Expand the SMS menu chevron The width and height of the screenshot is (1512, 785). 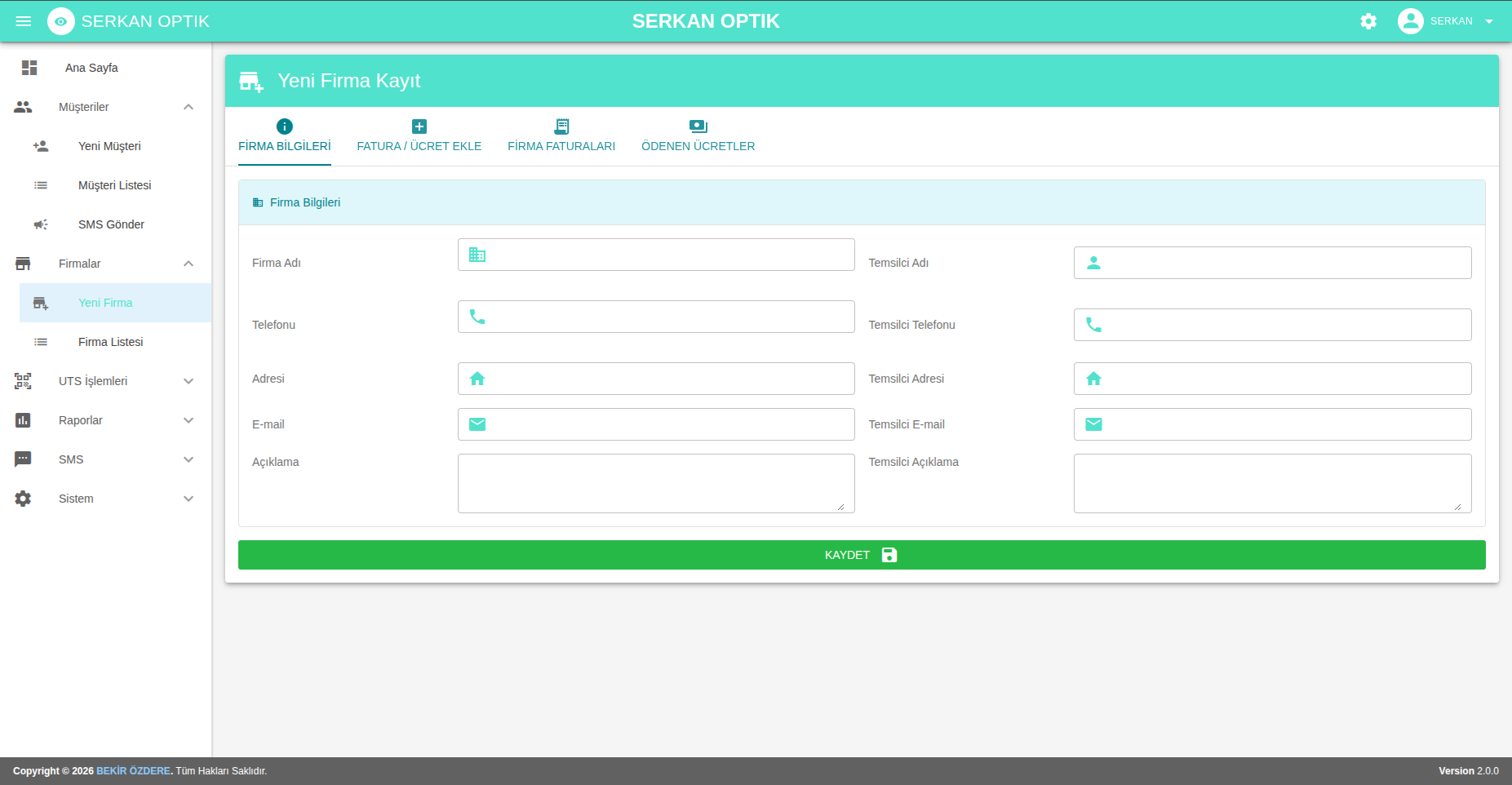[x=188, y=459]
